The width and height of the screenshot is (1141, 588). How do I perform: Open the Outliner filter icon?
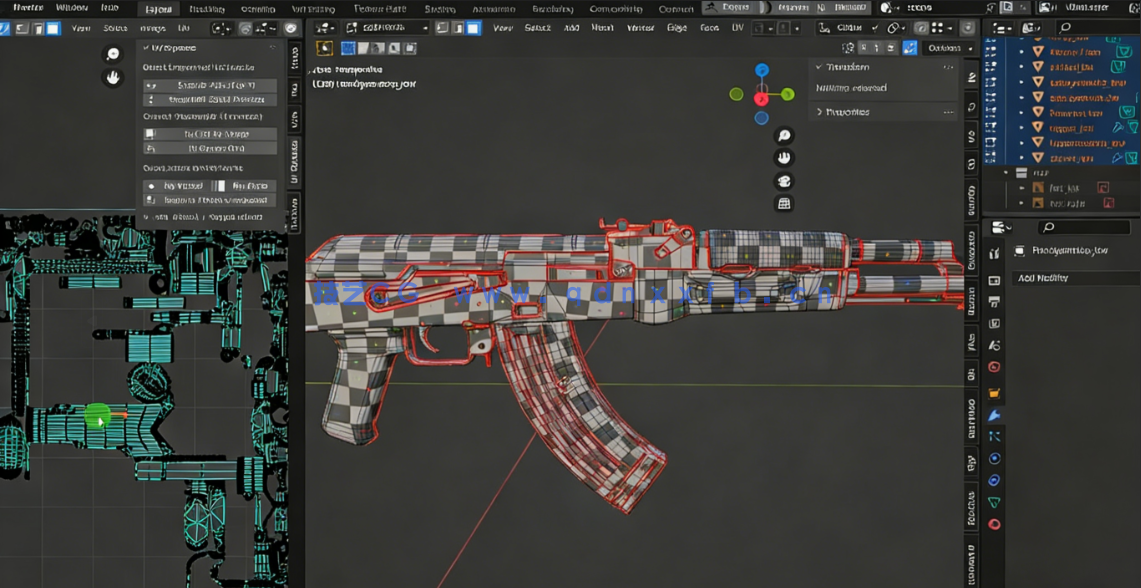point(1033,28)
